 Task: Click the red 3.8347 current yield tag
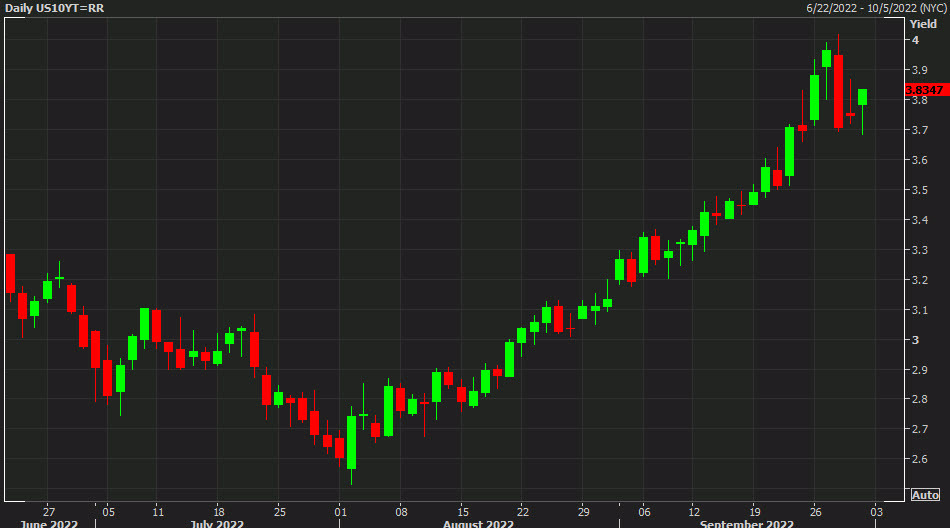pyautogui.click(x=925, y=90)
